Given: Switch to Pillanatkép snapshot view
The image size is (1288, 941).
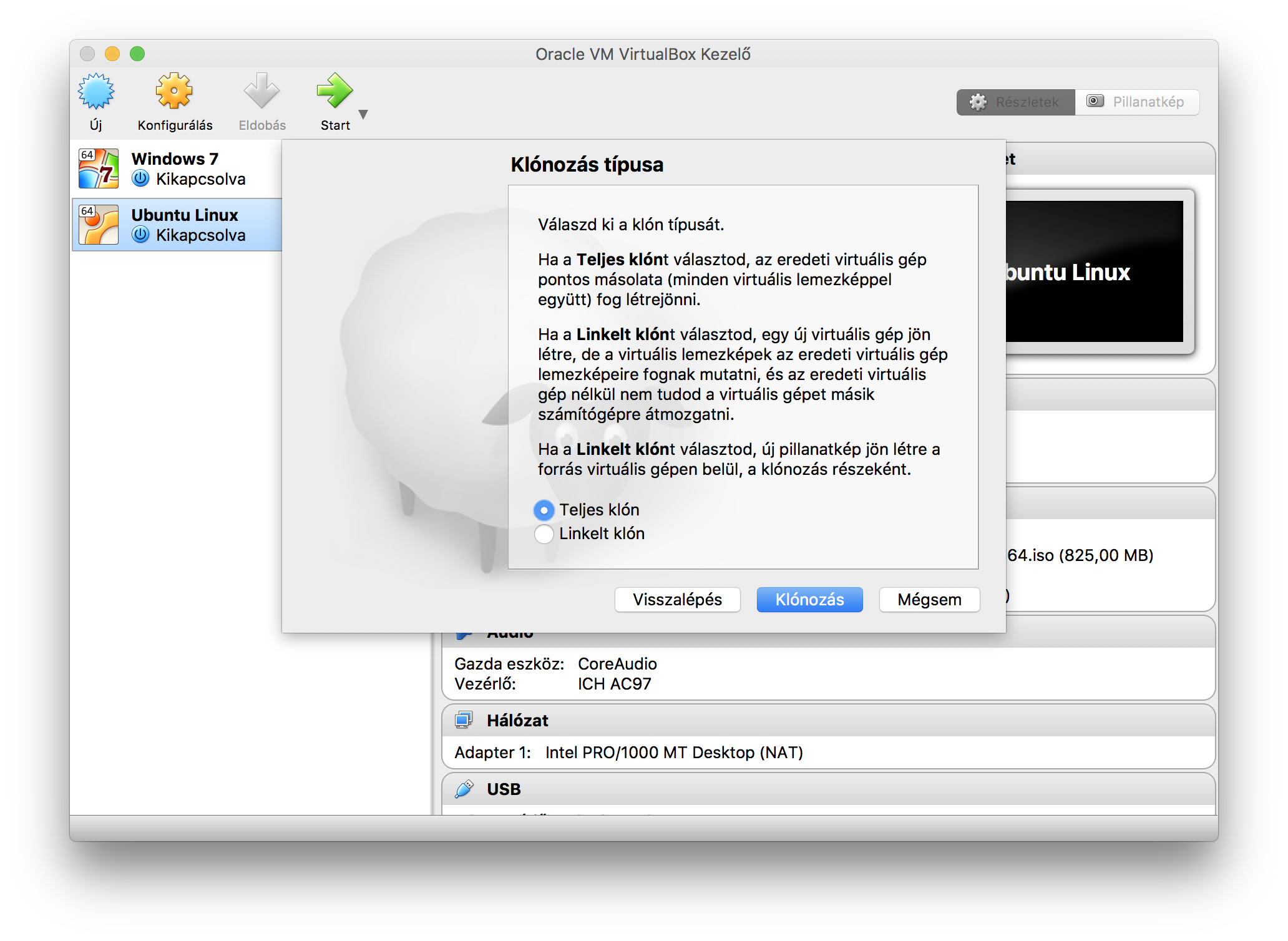Looking at the screenshot, I should (1137, 102).
